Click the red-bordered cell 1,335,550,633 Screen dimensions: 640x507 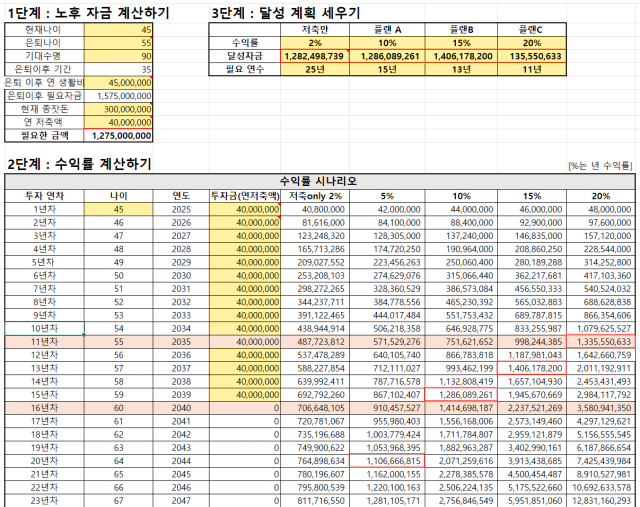601,342
